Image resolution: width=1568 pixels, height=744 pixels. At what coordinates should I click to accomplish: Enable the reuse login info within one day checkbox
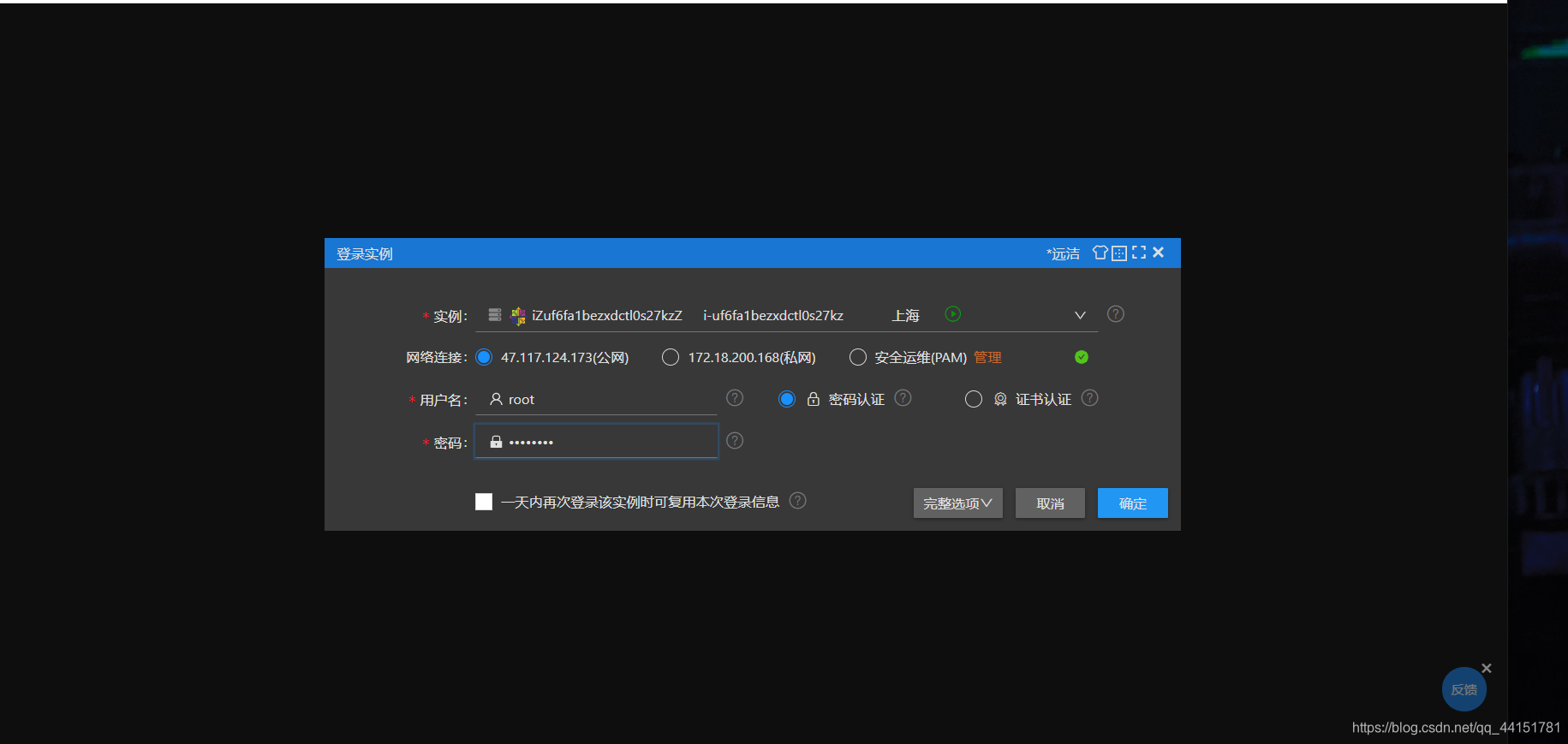[484, 502]
